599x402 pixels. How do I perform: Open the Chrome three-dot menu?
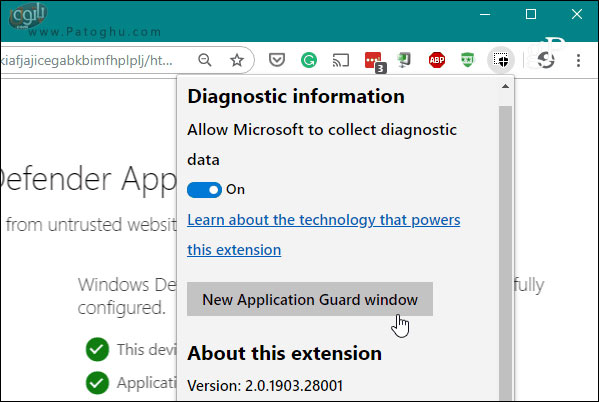578,60
